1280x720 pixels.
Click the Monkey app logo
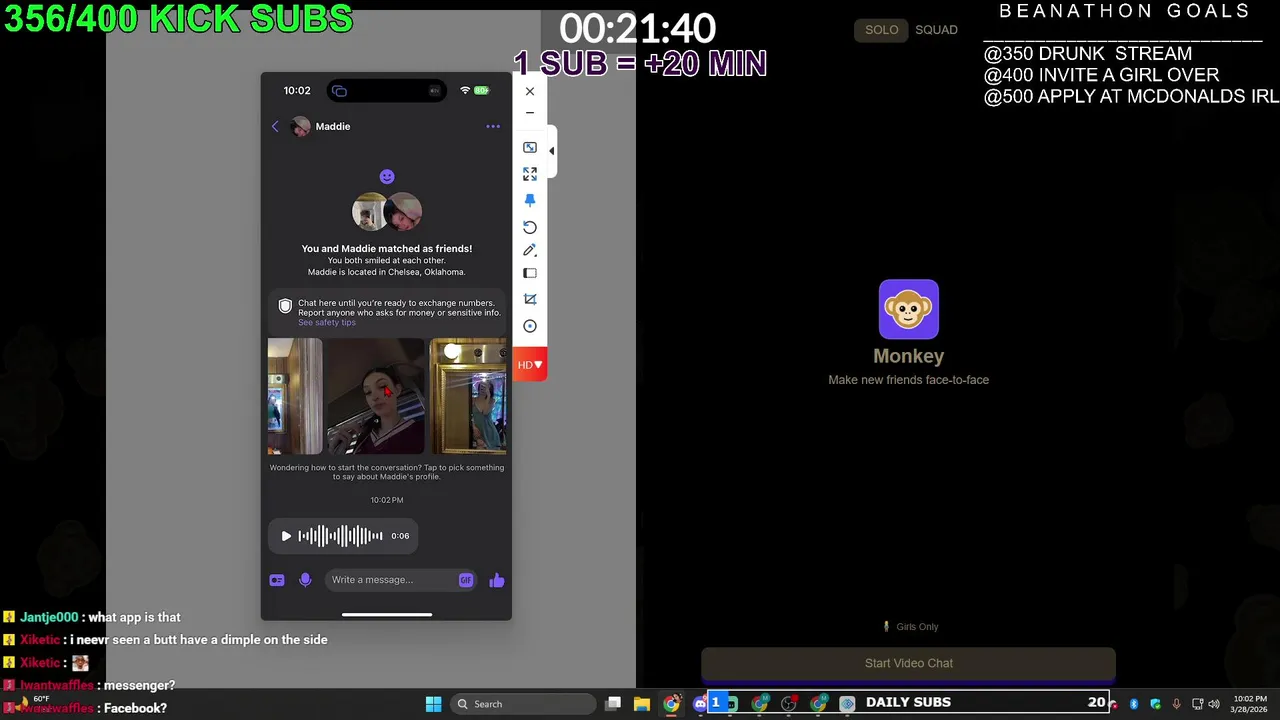tap(909, 309)
